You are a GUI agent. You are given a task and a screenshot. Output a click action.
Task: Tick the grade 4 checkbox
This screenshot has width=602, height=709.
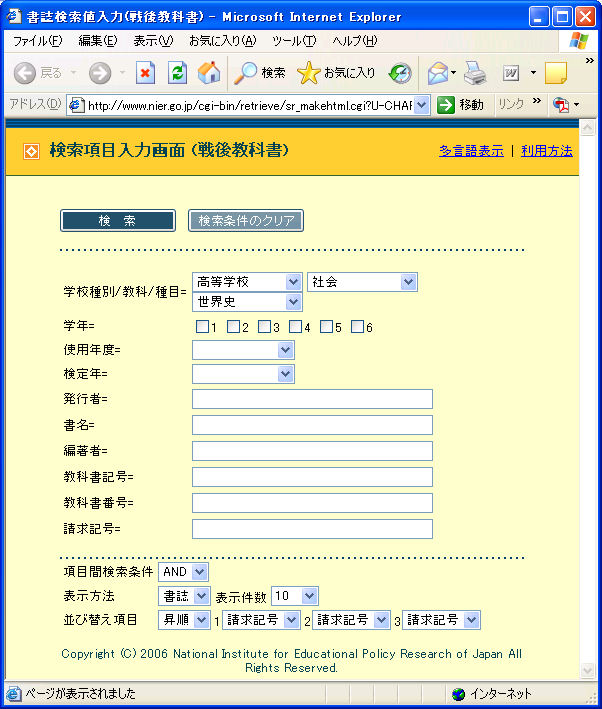tap(295, 327)
